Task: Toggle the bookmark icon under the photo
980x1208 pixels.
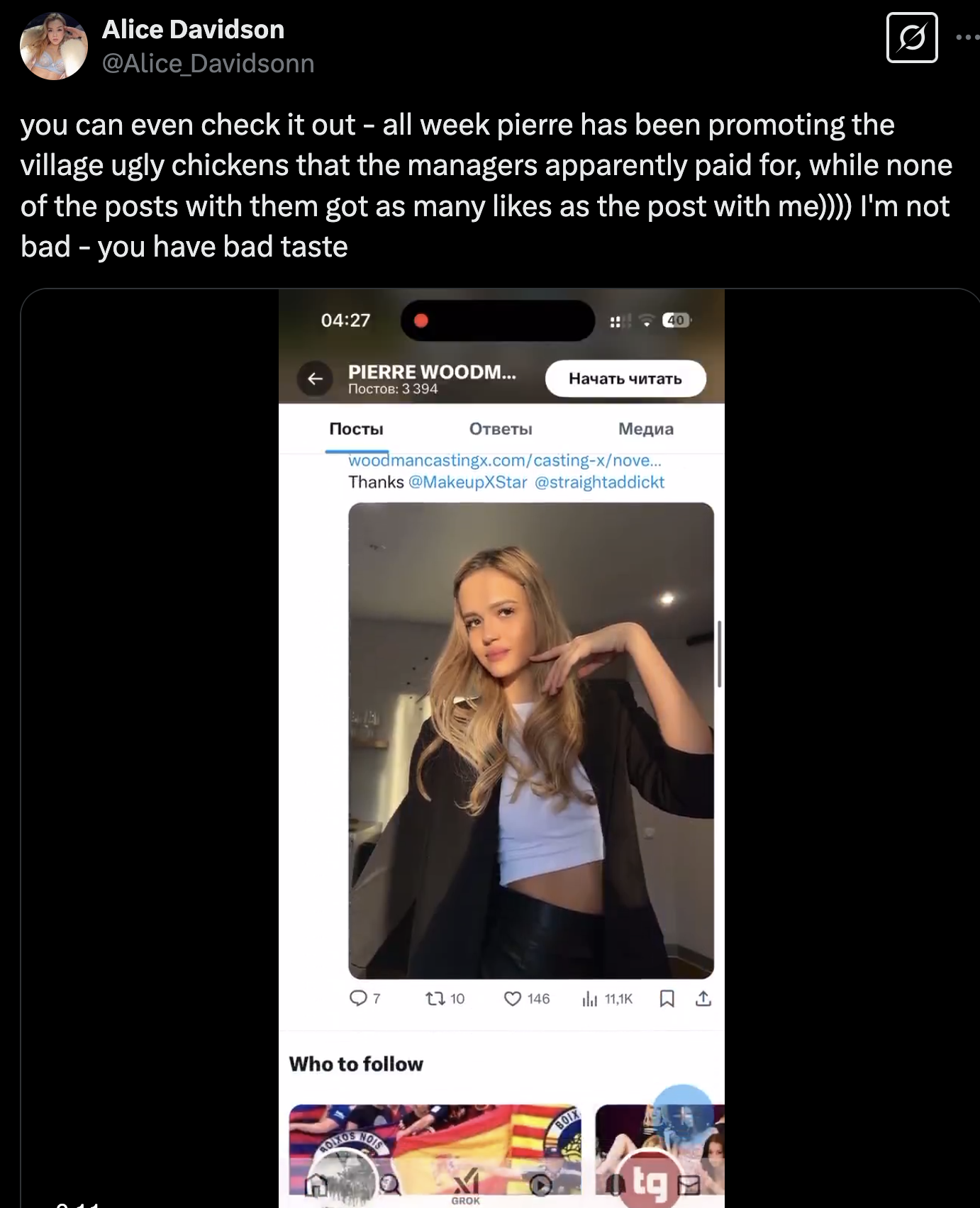Action: [667, 998]
